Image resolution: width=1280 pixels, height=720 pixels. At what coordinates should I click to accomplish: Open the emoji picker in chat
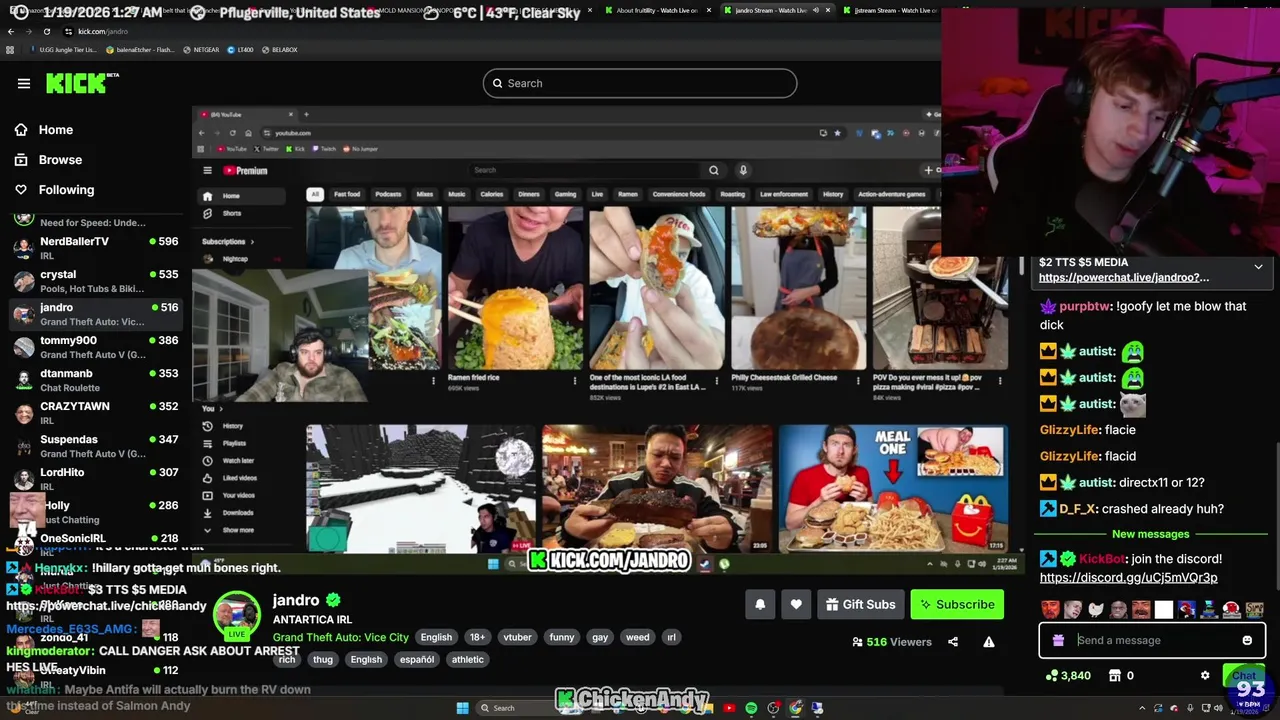tap(1247, 640)
